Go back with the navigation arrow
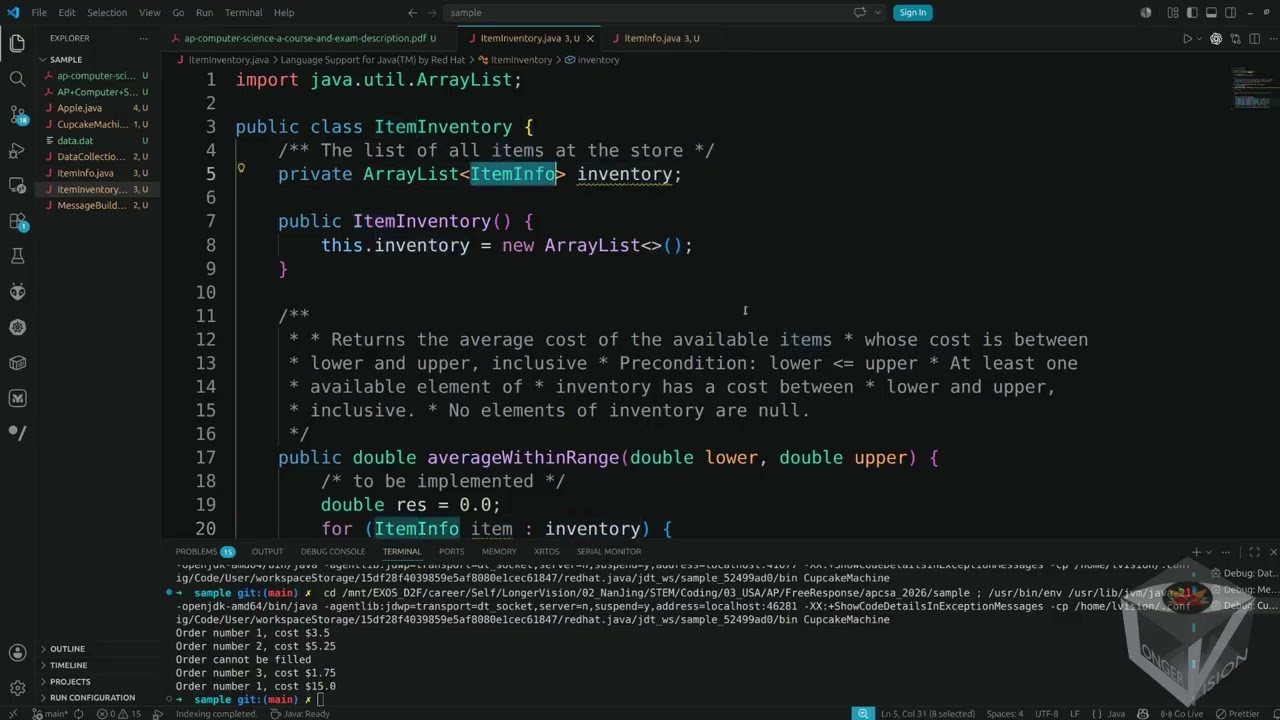This screenshot has height=720, width=1280. tap(412, 13)
